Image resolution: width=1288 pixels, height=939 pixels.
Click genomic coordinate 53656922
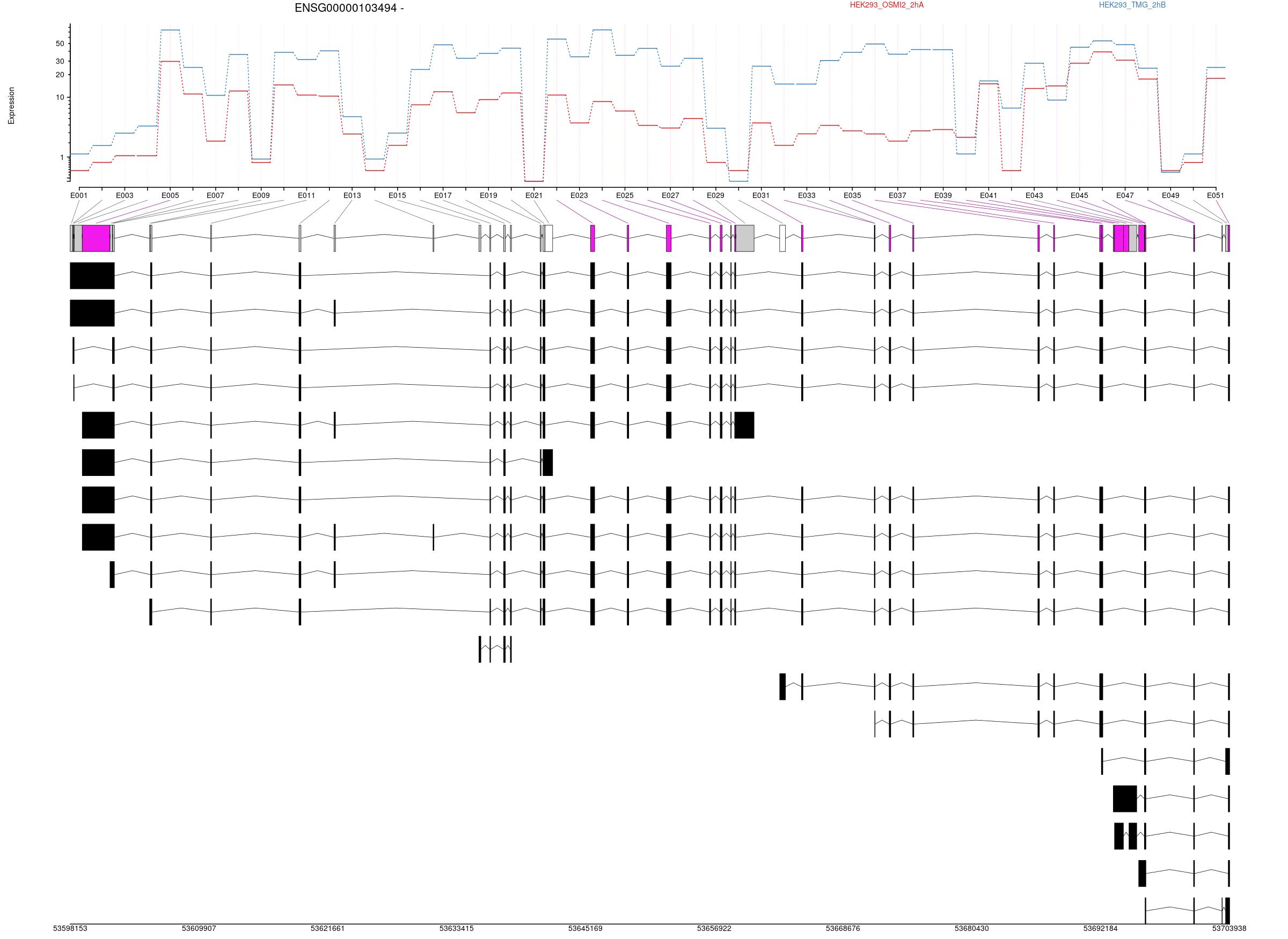[x=714, y=929]
